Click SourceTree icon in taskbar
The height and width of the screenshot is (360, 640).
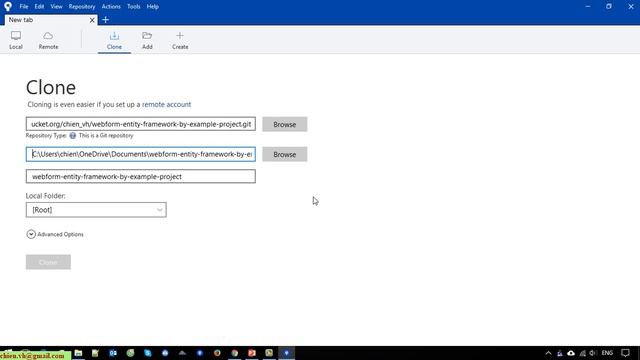pos(287,353)
